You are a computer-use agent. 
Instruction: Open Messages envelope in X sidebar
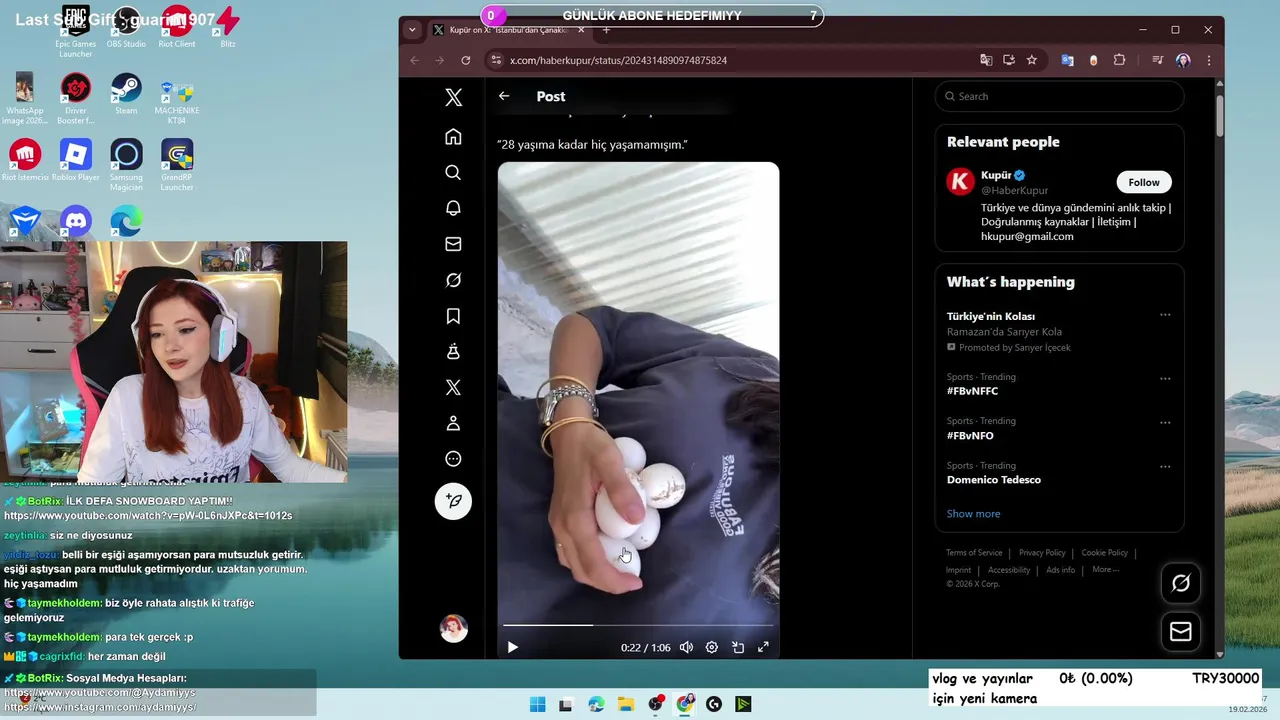(x=453, y=244)
